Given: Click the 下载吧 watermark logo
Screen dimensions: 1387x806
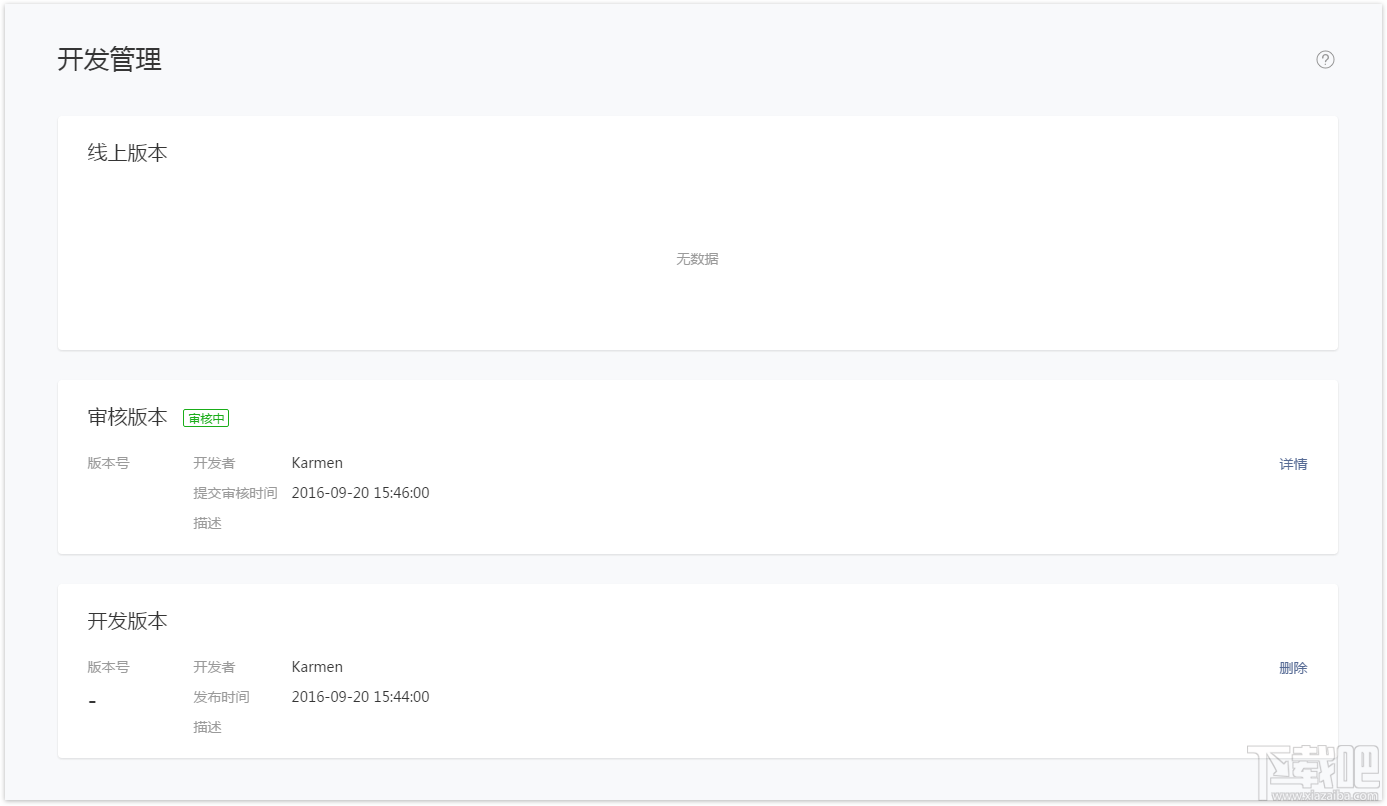Looking at the screenshot, I should tap(1313, 773).
